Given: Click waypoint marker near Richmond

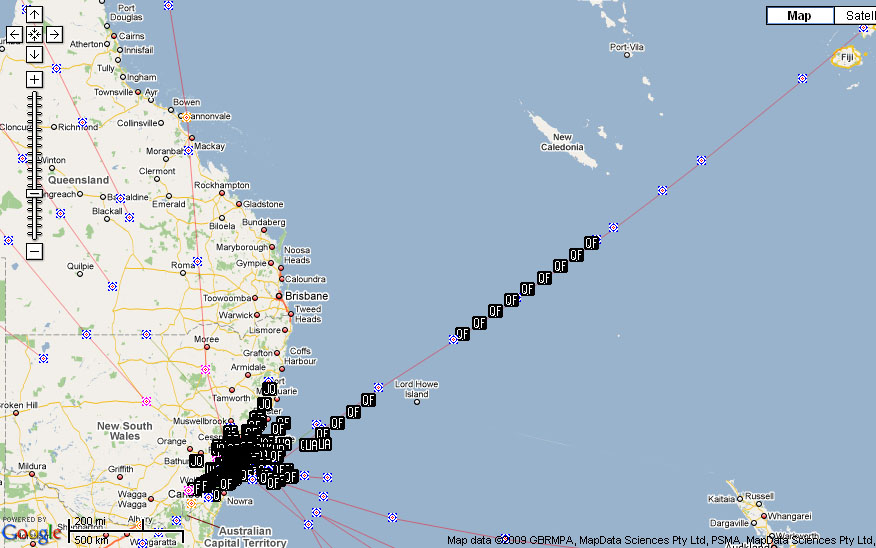Looking at the screenshot, I should point(82,122).
